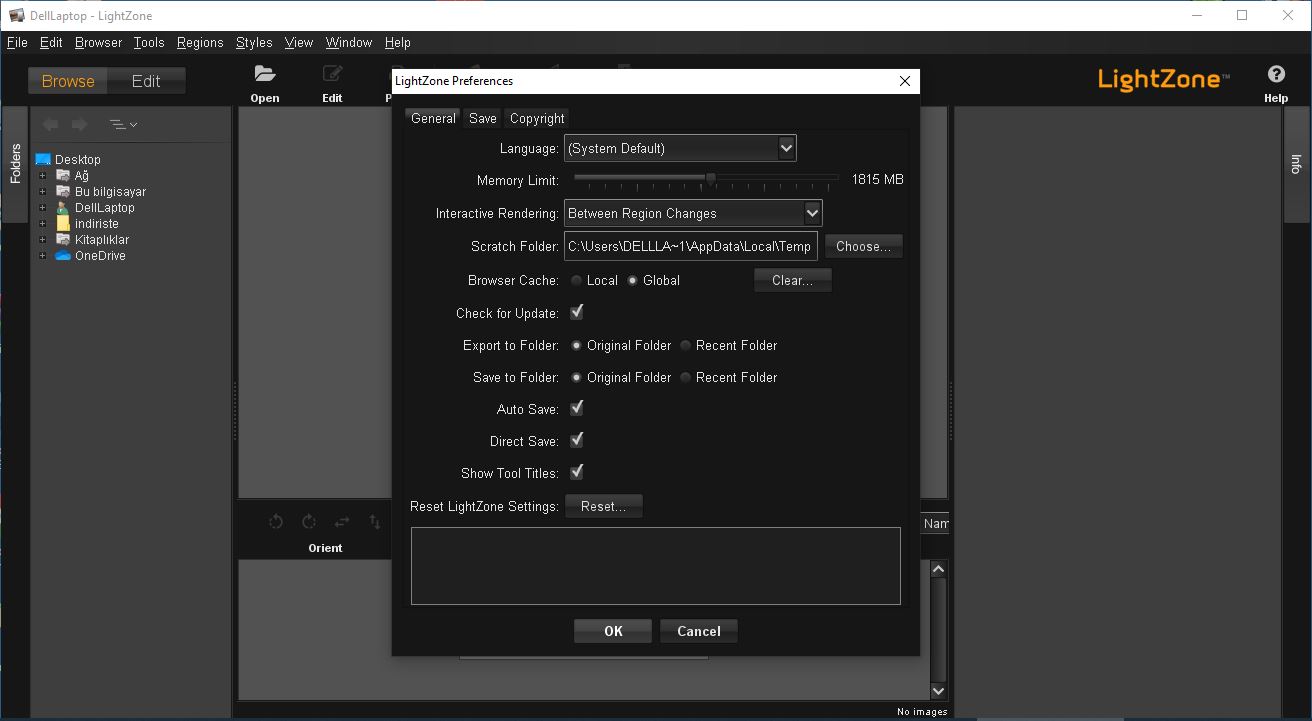Image resolution: width=1312 pixels, height=721 pixels.
Task: Switch to the Copyright preferences tab
Action: click(537, 118)
